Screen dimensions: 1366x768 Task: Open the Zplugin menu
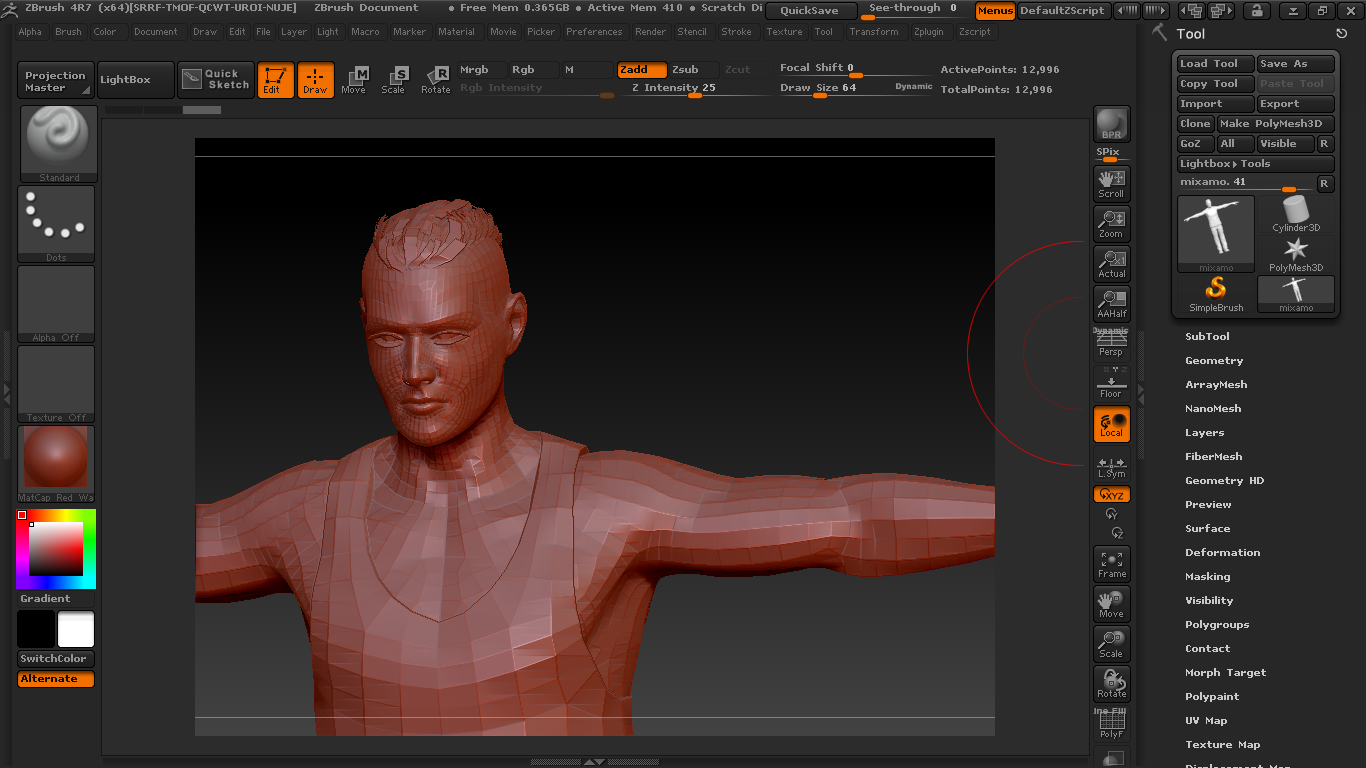[928, 32]
